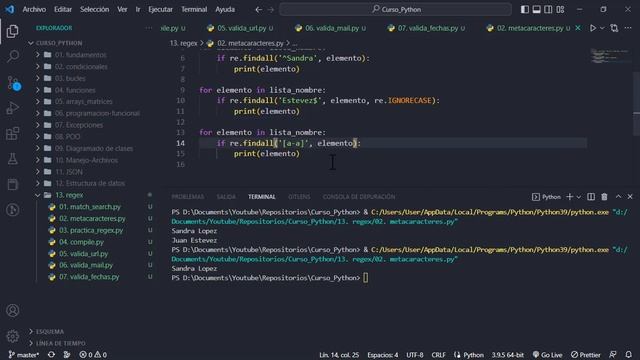640x360 pixels.
Task: Open the Explorer view in activity bar
Action: (x=12, y=31)
